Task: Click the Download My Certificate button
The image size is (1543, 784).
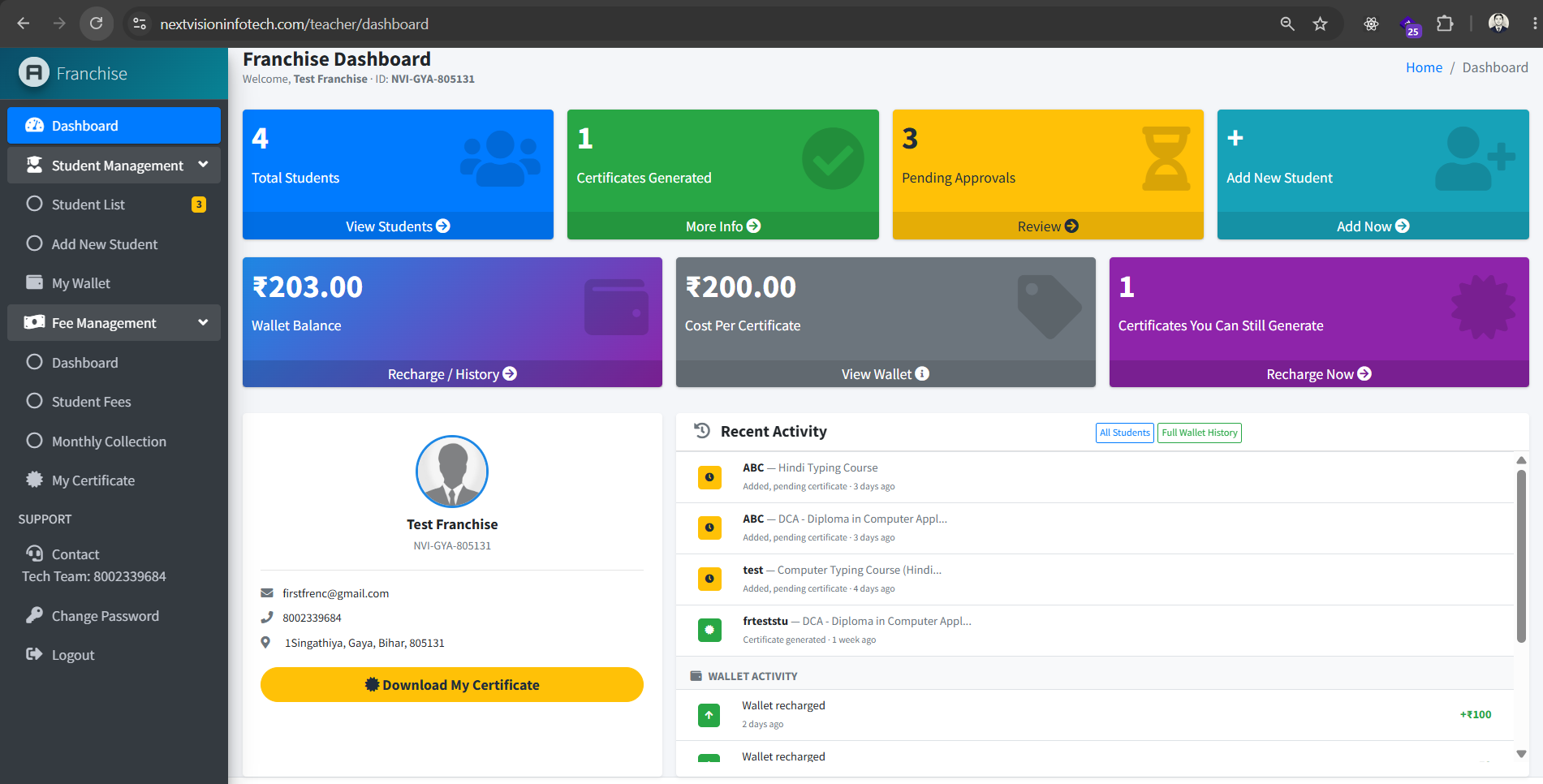Action: click(x=452, y=685)
